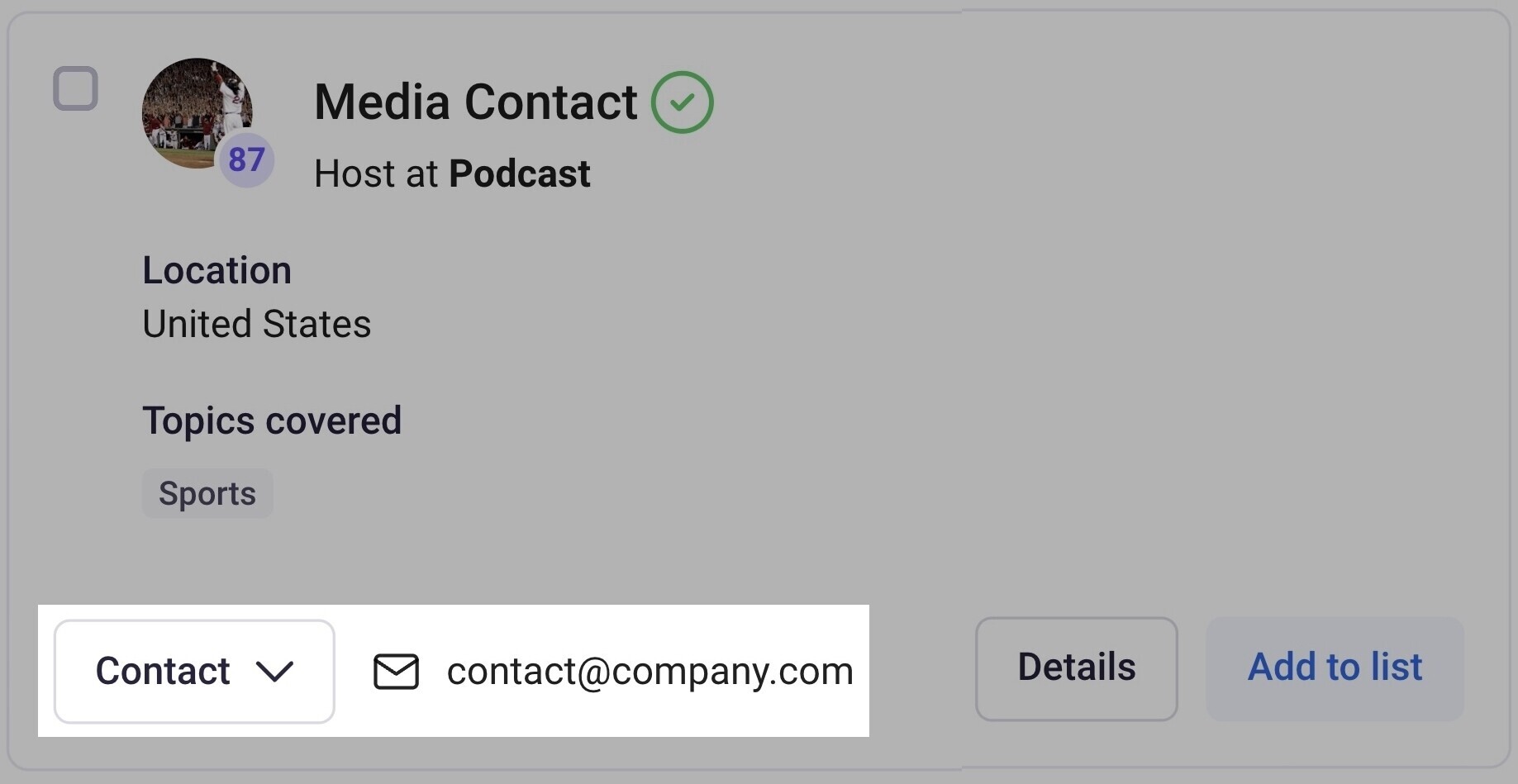Tick the media contact selection checkbox
Screen dimensions: 1518x784
coord(75,88)
